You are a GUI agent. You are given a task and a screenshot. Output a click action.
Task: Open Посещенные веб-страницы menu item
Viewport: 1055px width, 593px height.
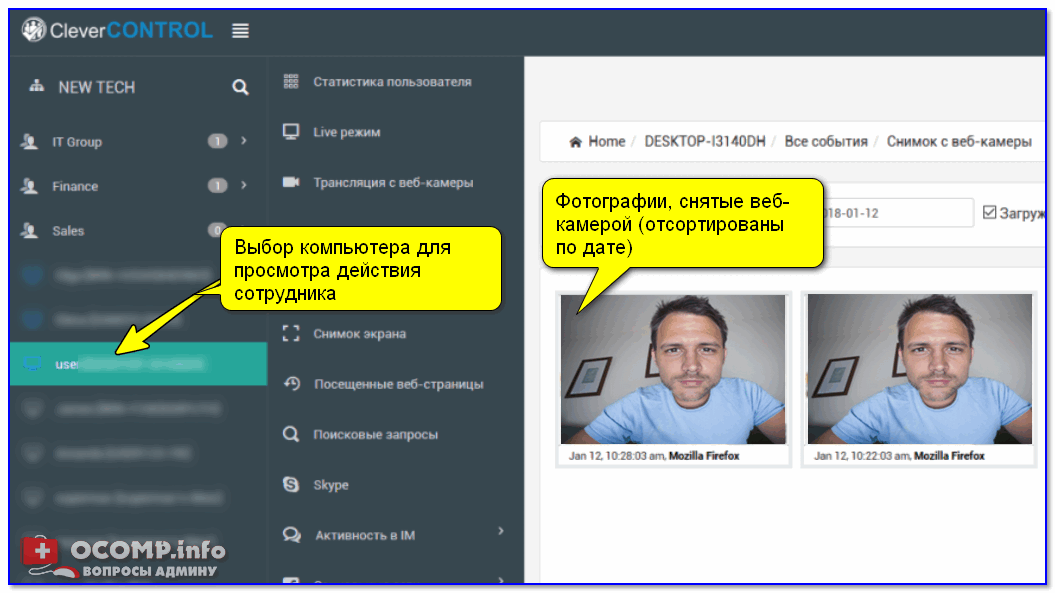pos(398,384)
